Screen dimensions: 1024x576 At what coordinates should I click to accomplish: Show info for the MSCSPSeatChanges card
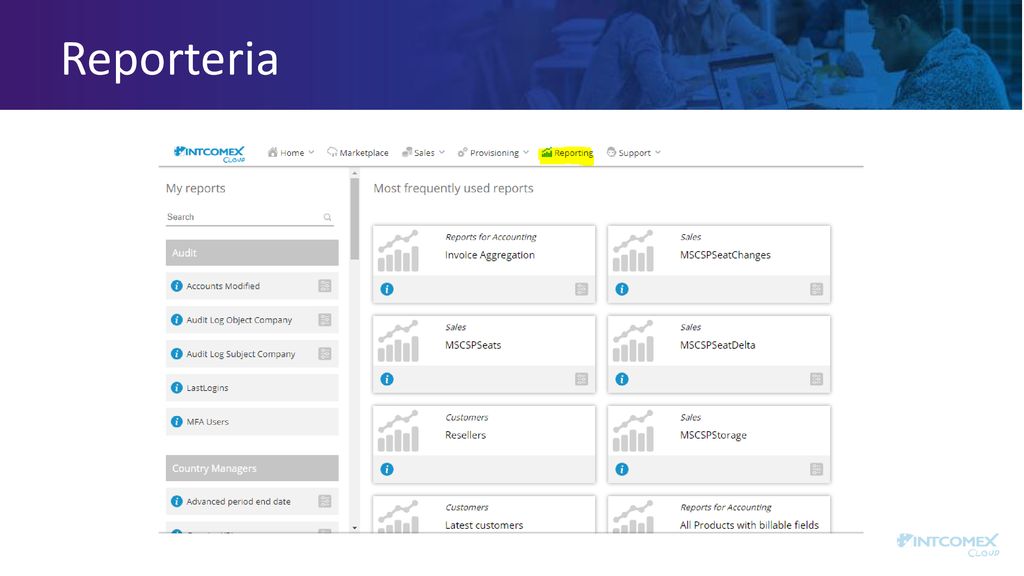point(622,289)
